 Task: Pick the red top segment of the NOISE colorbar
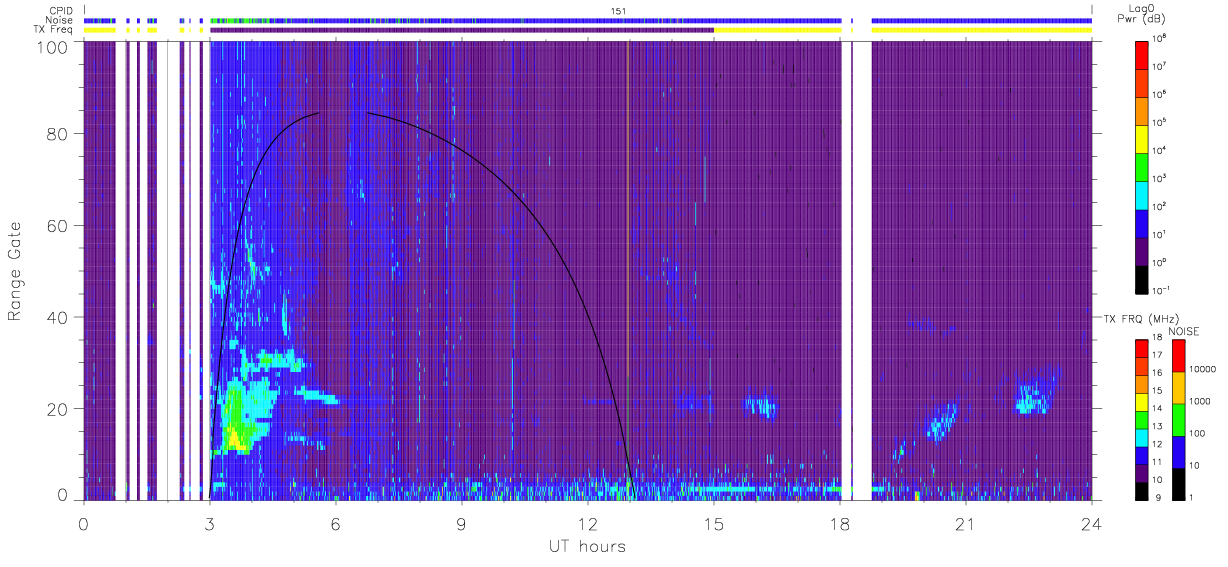[x=1178, y=355]
